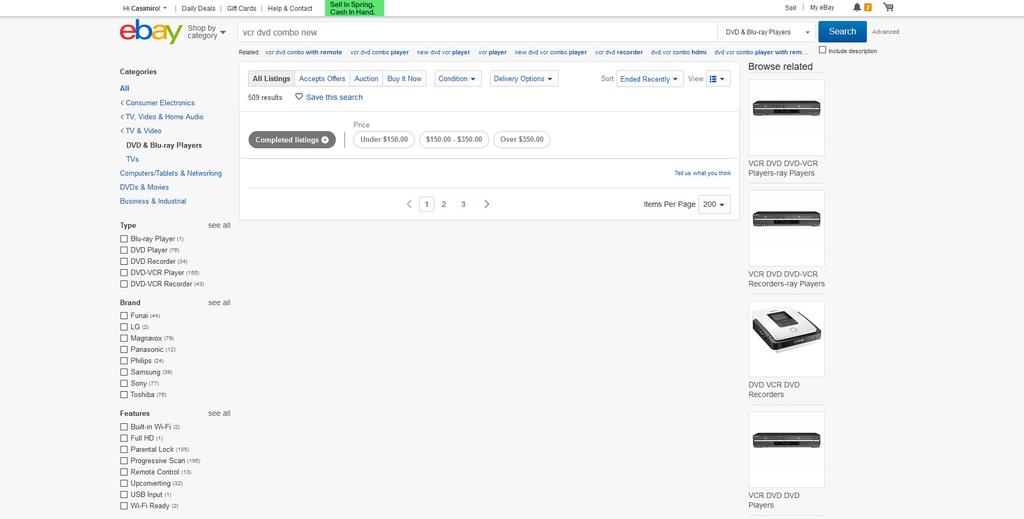Go to next results page arrow

click(487, 204)
